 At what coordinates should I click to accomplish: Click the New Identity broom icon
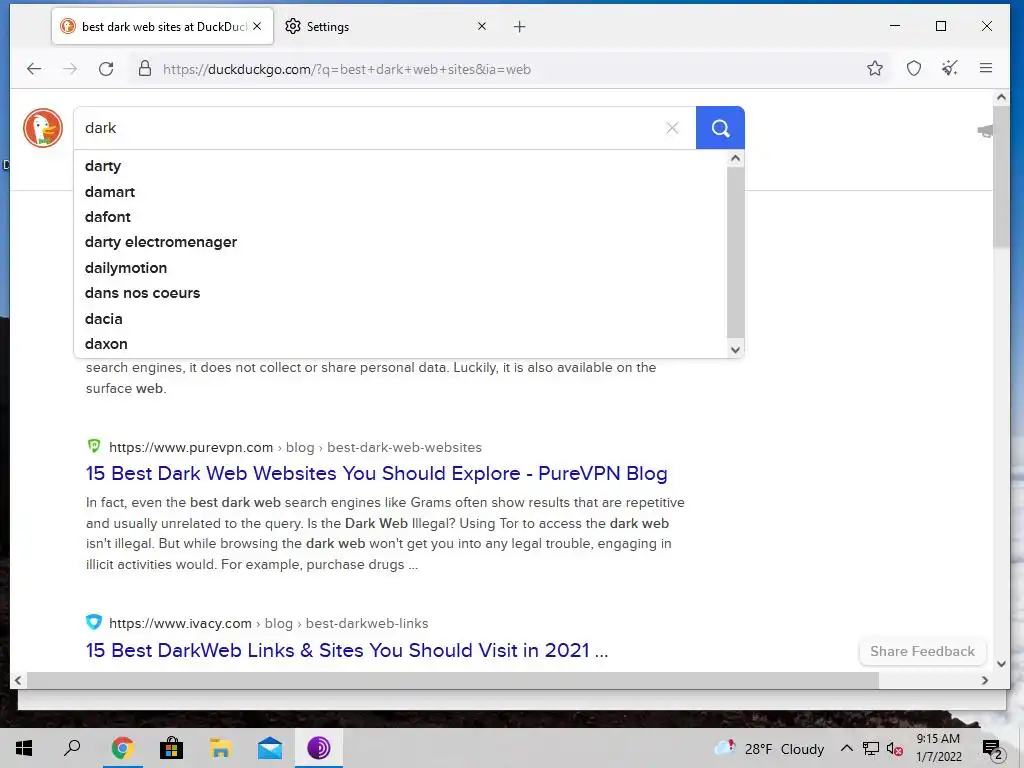point(950,68)
